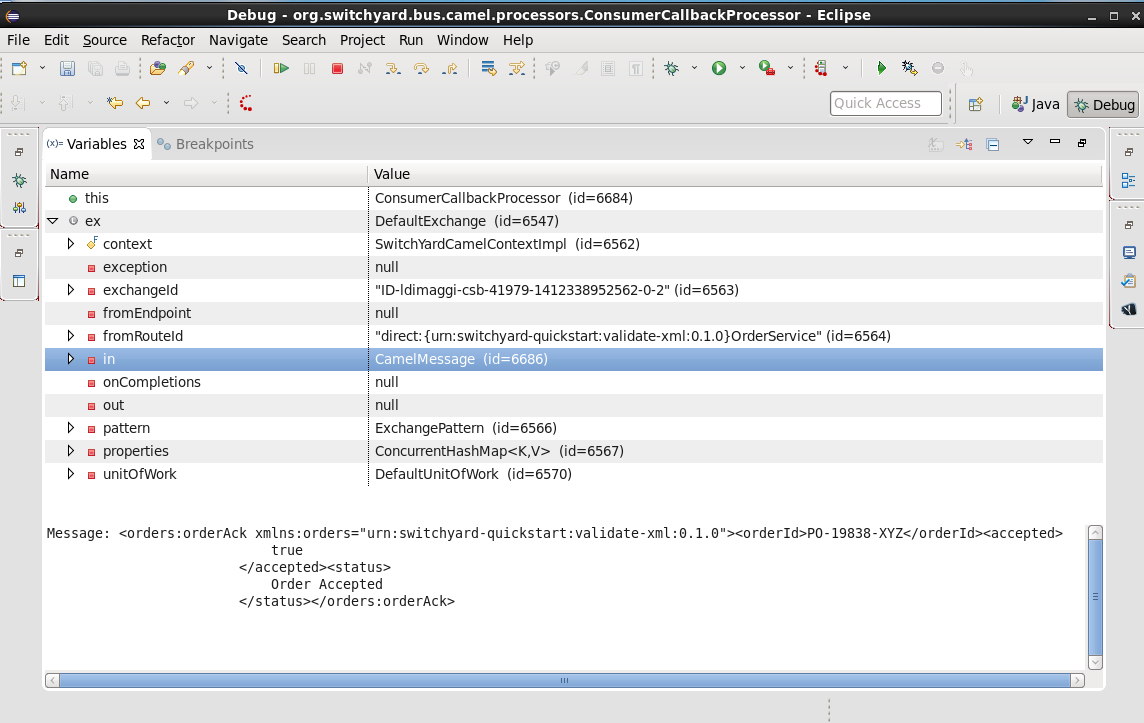The width and height of the screenshot is (1144, 723).
Task: Toggle Show Logical Structure in Variables
Action: (x=964, y=144)
